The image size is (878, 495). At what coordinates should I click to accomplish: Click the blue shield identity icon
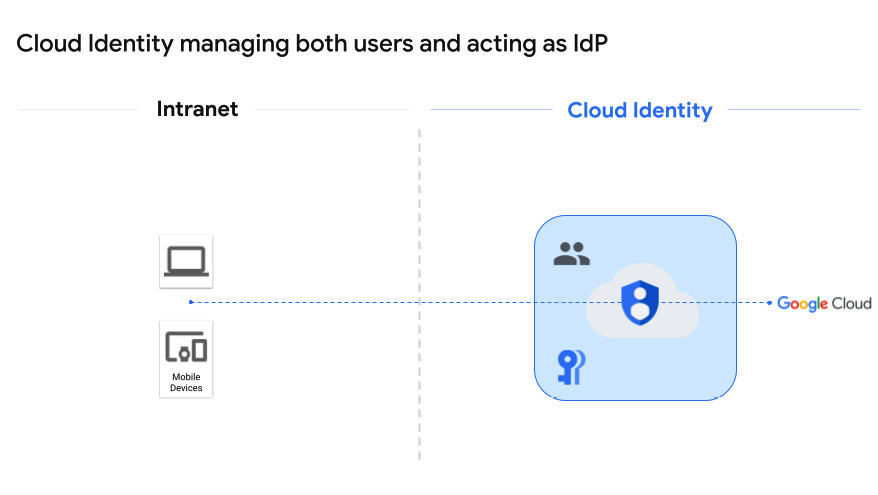640,302
